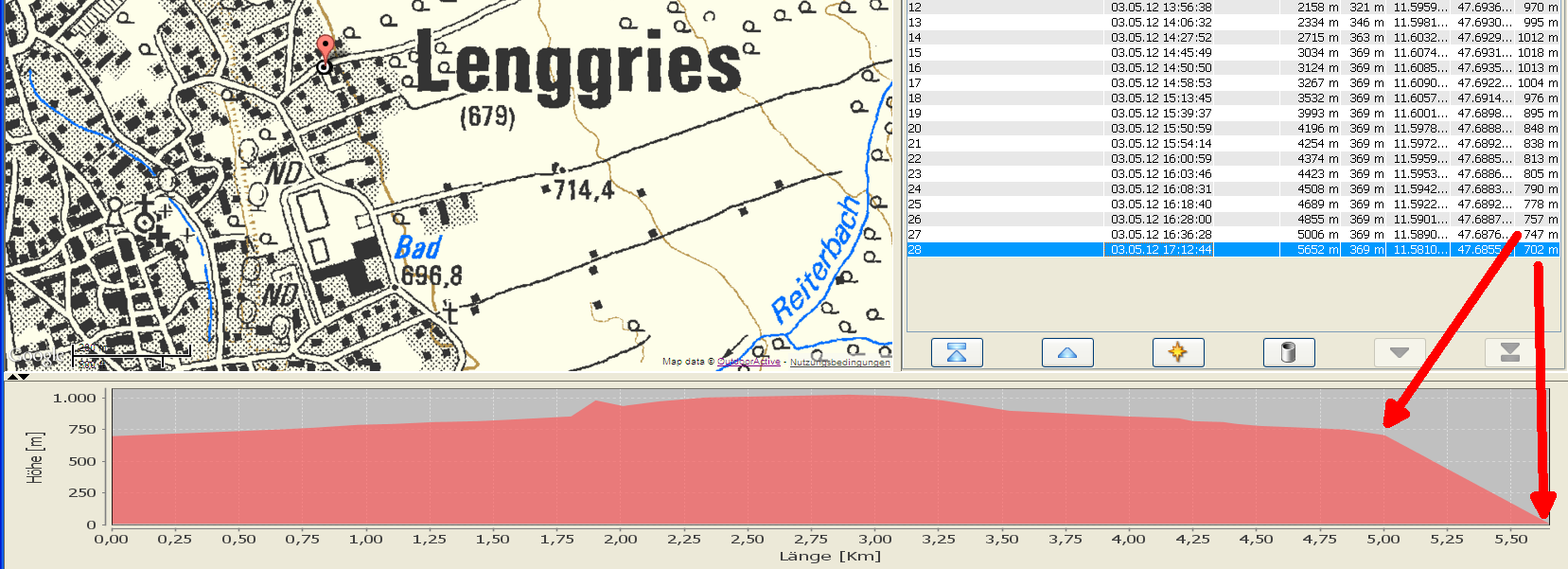Click the Google logo on the map
Image resolution: width=1568 pixels, height=569 pixels.
(38, 356)
